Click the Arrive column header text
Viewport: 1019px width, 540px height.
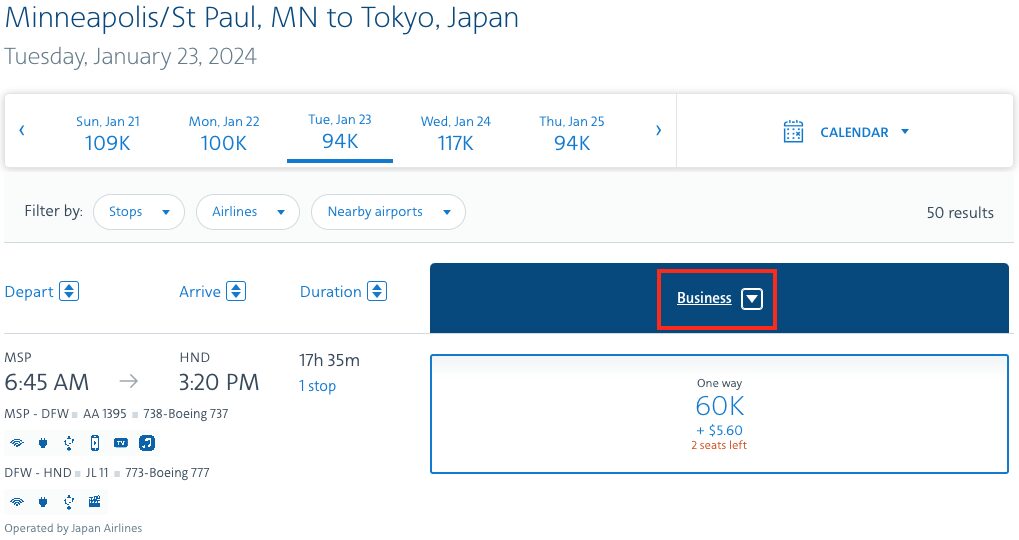click(x=200, y=292)
